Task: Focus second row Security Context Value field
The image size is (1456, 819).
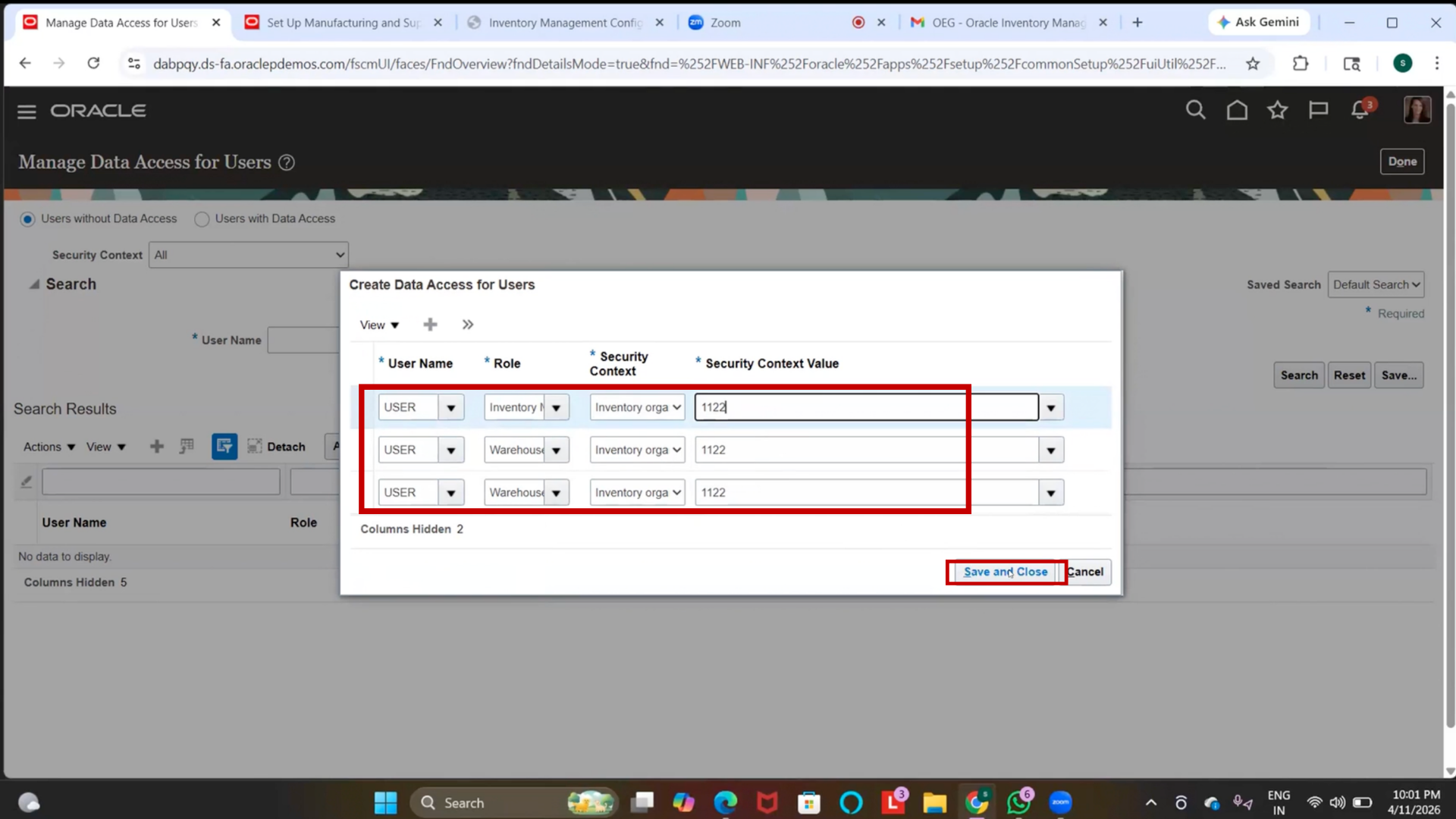Action: point(866,450)
